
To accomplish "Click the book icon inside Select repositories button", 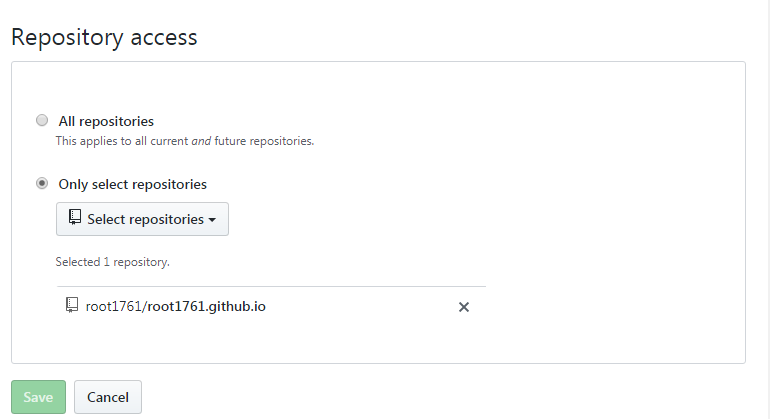I will pyautogui.click(x=75, y=218).
